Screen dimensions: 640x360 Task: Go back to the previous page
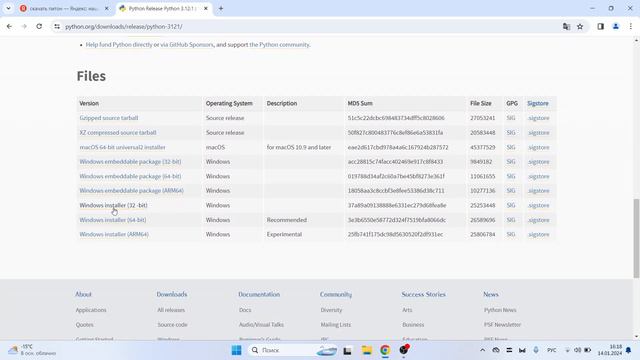tap(9, 27)
